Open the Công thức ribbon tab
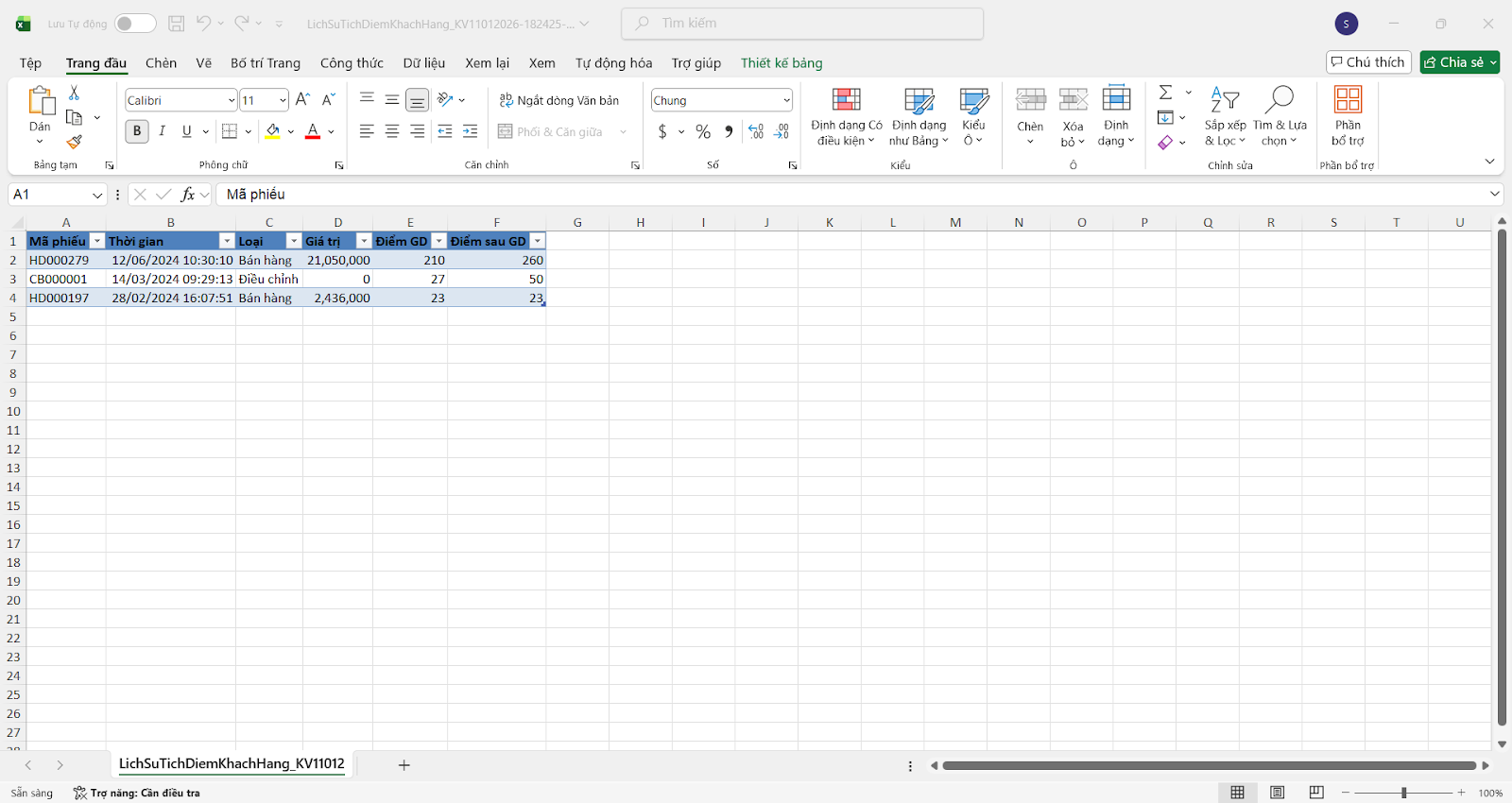Image resolution: width=1512 pixels, height=803 pixels. point(352,63)
